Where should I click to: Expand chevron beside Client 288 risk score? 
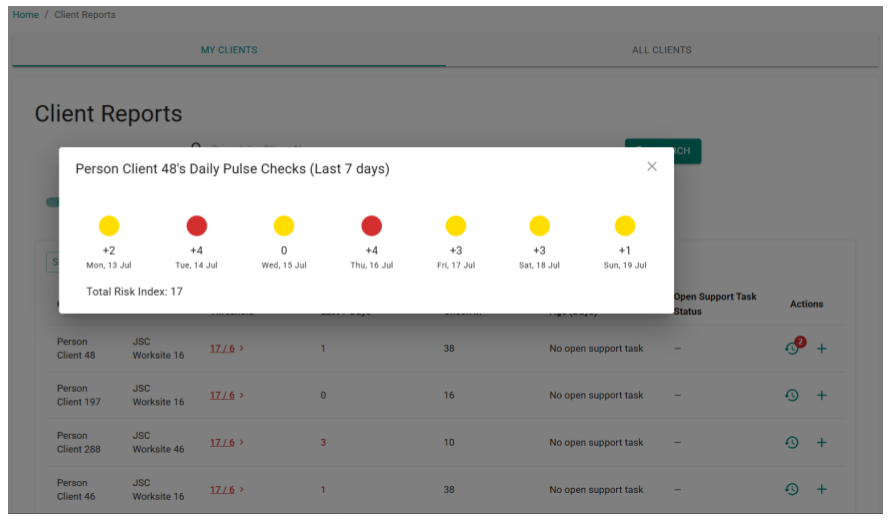click(241, 442)
